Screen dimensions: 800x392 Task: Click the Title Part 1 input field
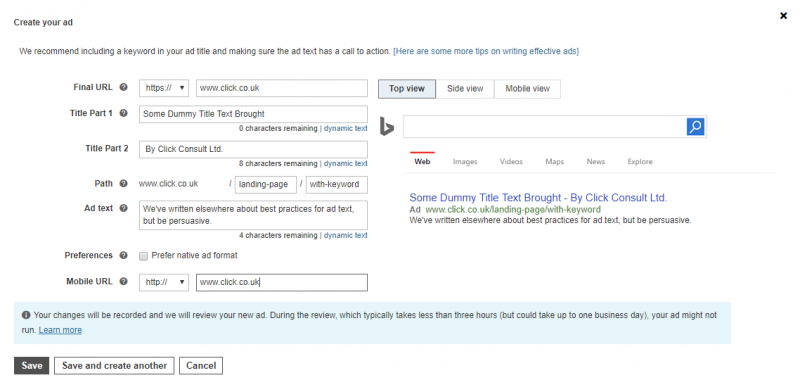253,114
